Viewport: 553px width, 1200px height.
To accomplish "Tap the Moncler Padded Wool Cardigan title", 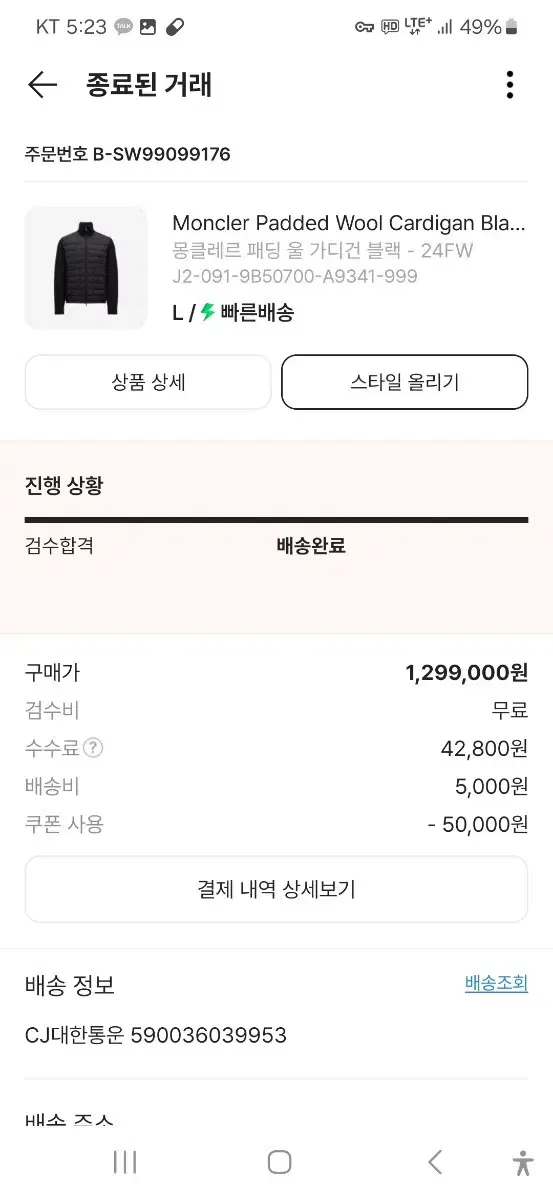I will [349, 222].
